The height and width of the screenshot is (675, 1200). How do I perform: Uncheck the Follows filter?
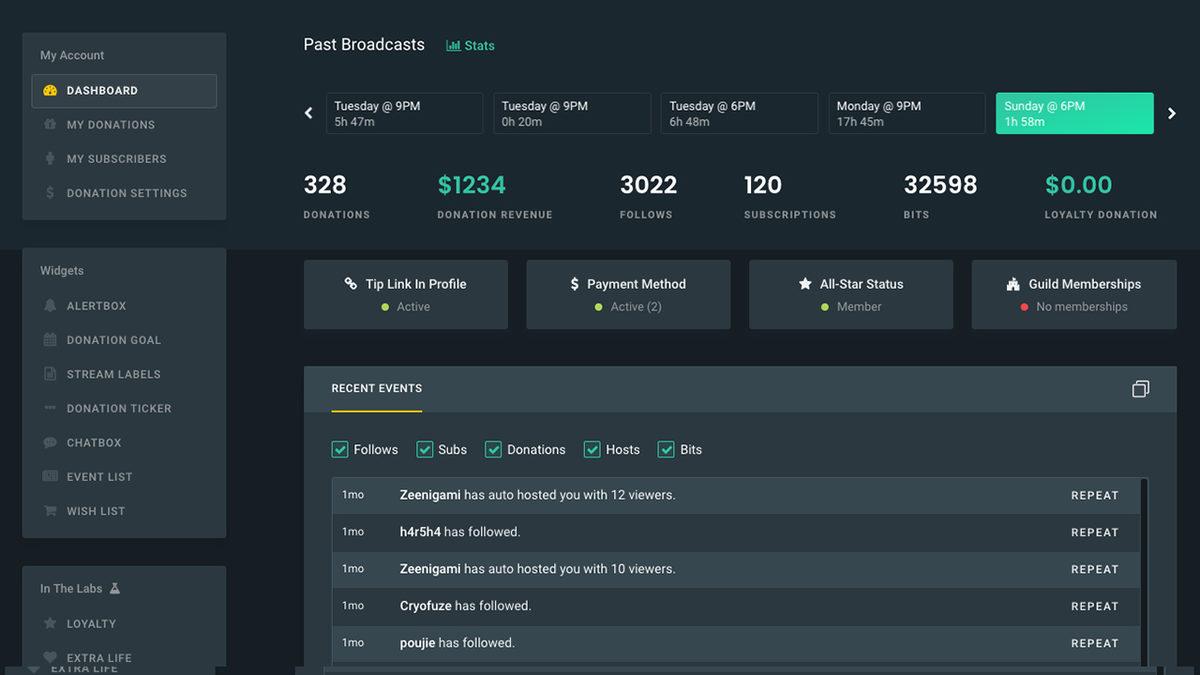(x=340, y=449)
